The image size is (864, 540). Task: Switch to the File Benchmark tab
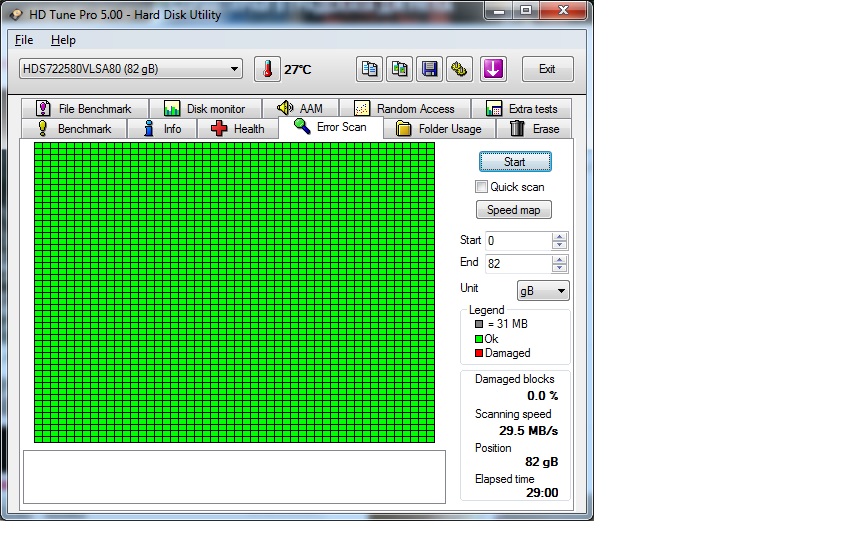click(x=84, y=109)
